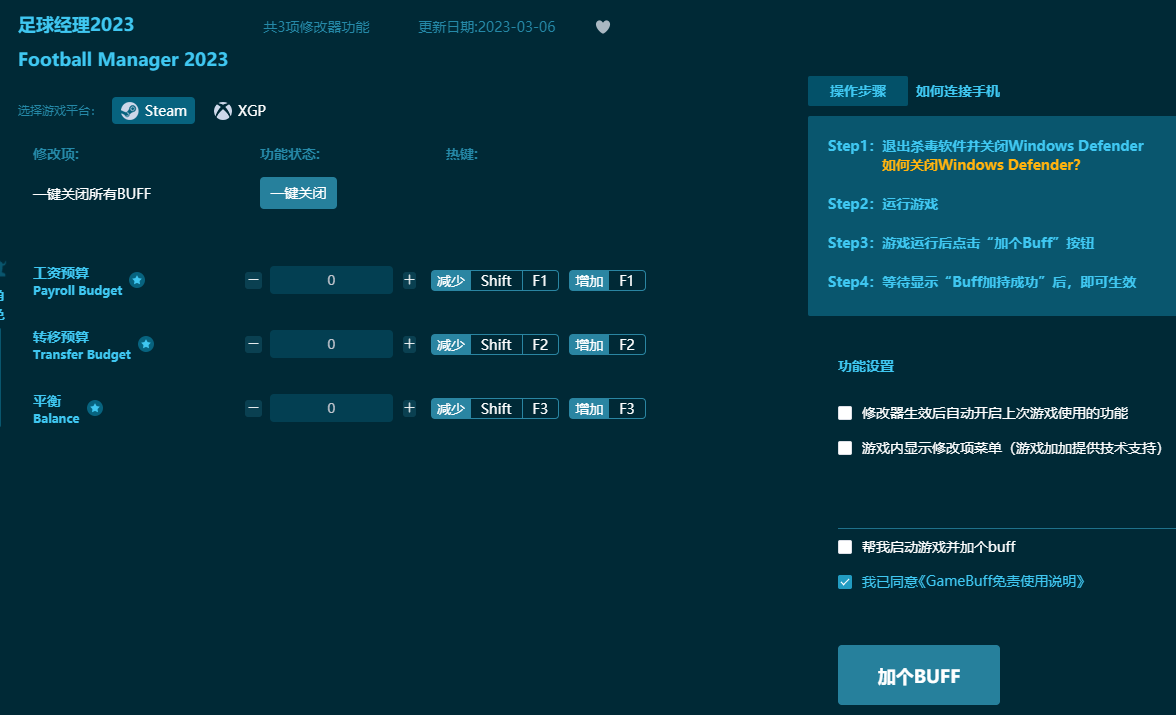This screenshot has height=715, width=1176.
Task: Increase Balance value with plus button
Action: point(409,408)
